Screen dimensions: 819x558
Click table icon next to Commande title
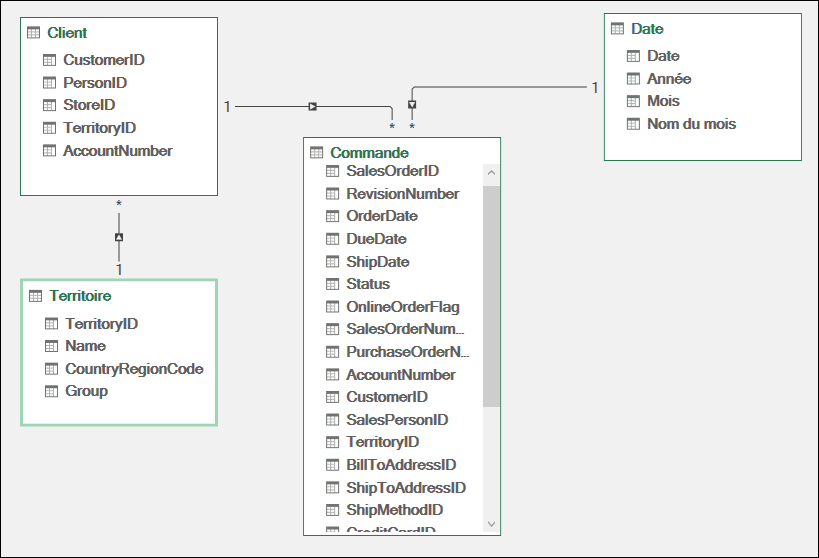(317, 153)
